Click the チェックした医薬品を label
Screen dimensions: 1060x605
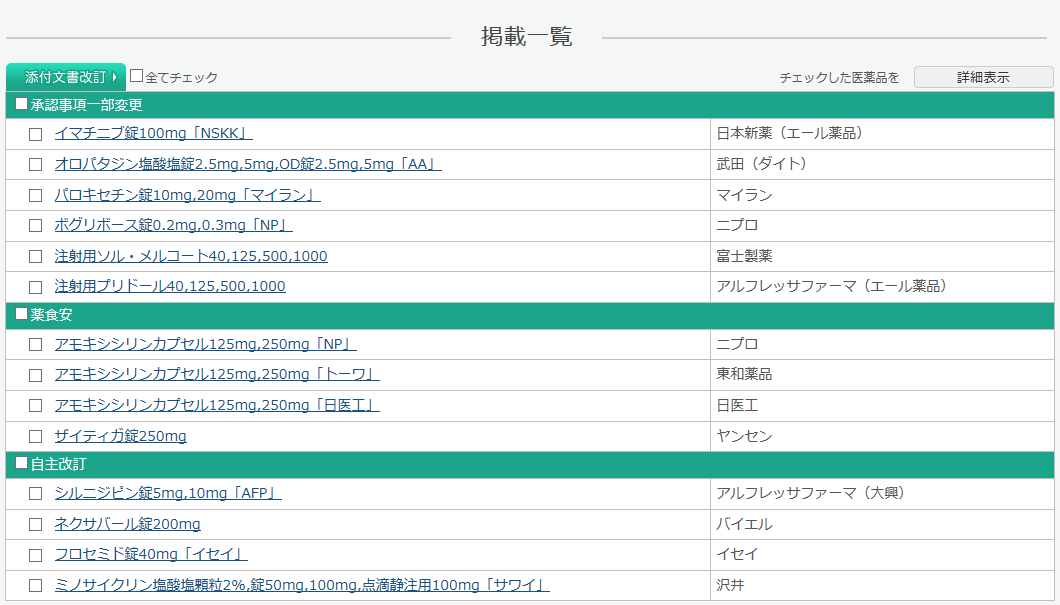[x=840, y=78]
